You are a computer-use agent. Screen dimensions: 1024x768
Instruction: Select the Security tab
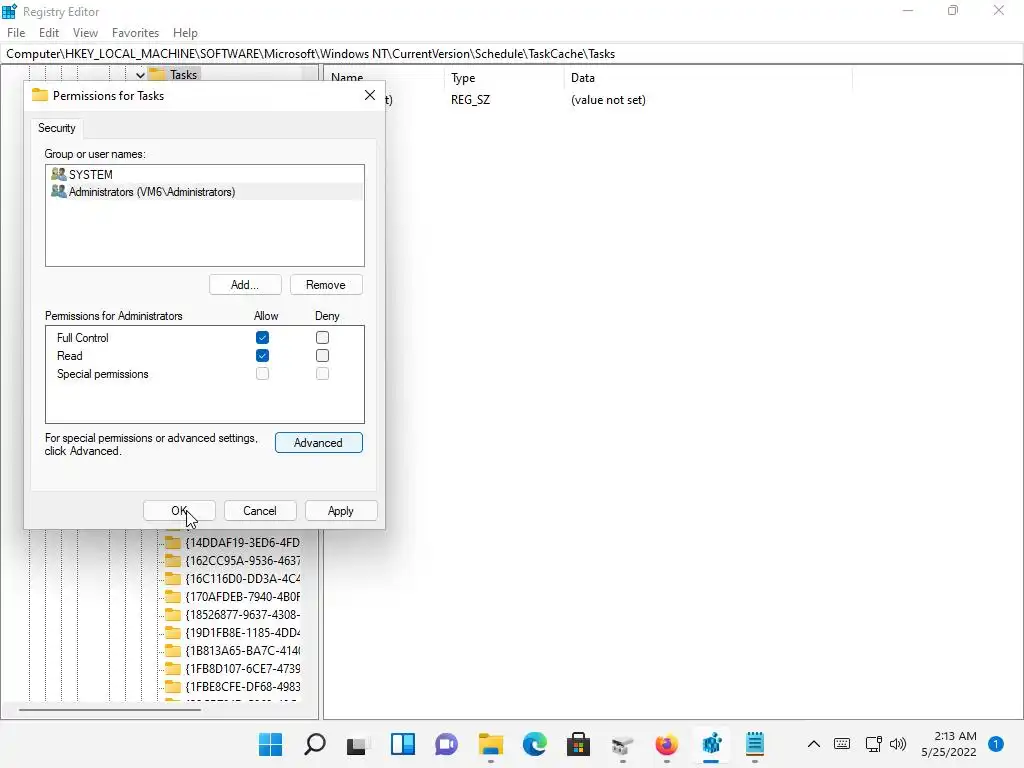tap(57, 128)
